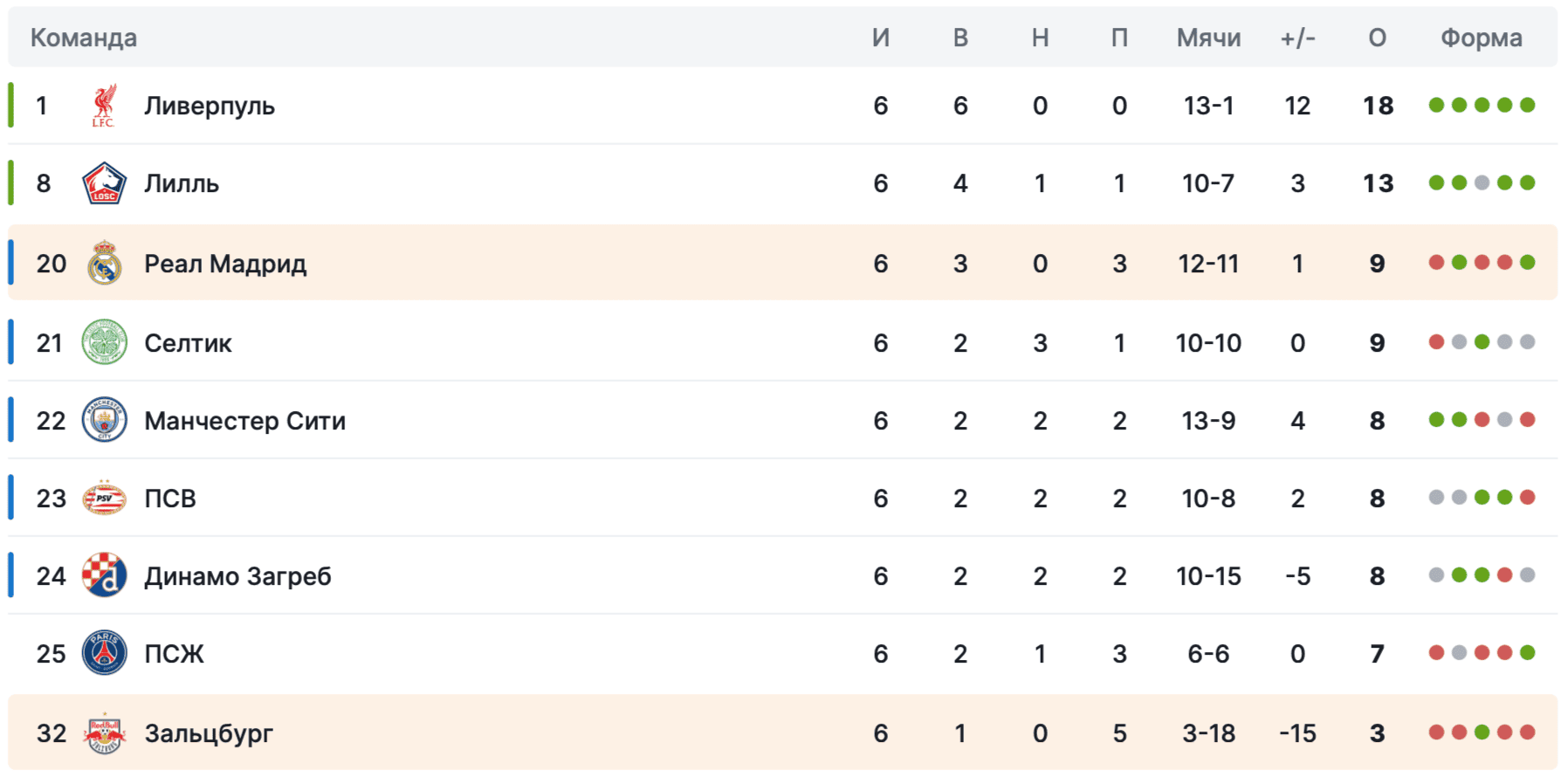Open the Зальцбург team link
Screen dimensions: 1568x777
pyautogui.click(x=209, y=732)
